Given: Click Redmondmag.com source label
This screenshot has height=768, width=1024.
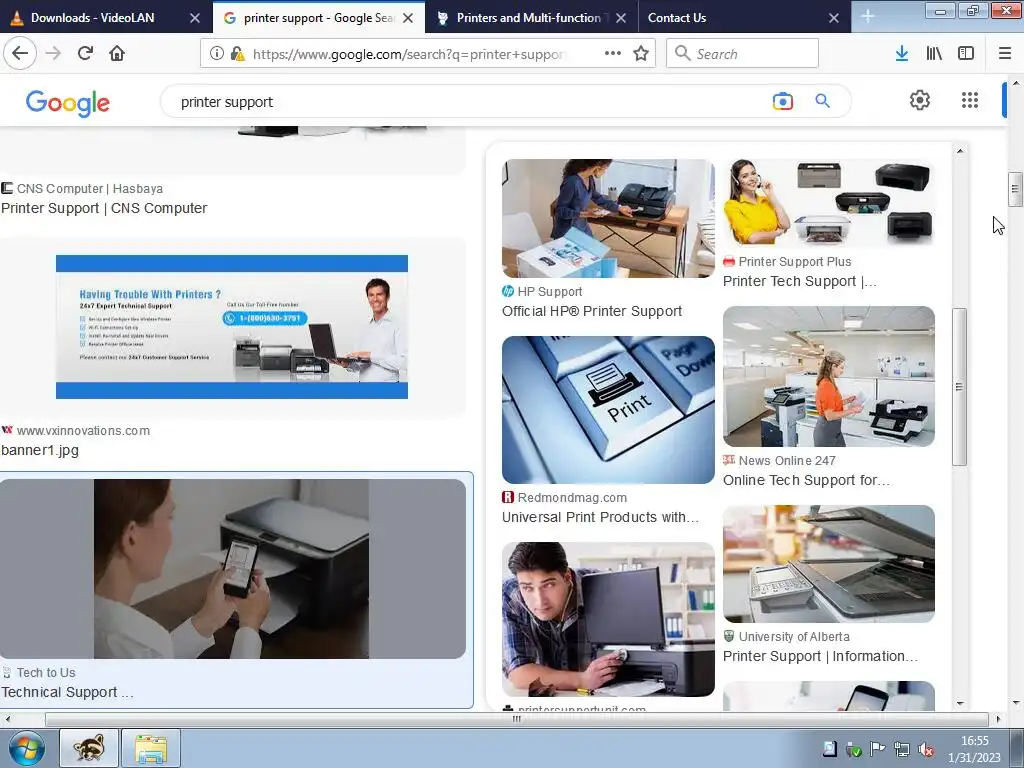Looking at the screenshot, I should (572, 498).
